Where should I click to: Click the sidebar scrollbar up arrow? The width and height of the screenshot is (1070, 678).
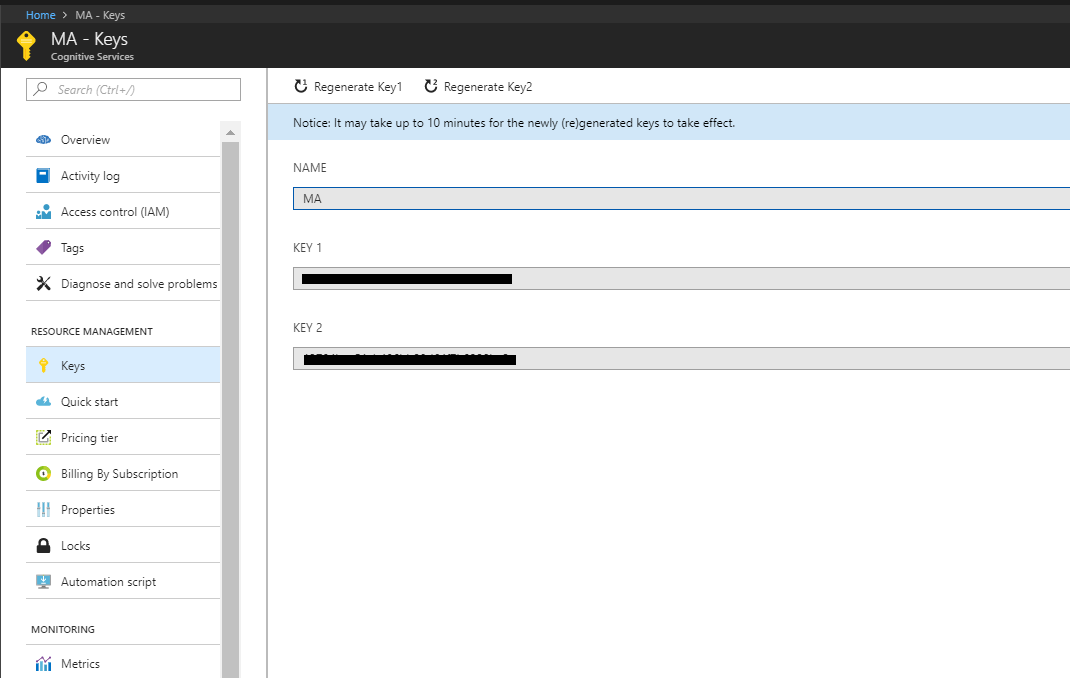click(231, 132)
